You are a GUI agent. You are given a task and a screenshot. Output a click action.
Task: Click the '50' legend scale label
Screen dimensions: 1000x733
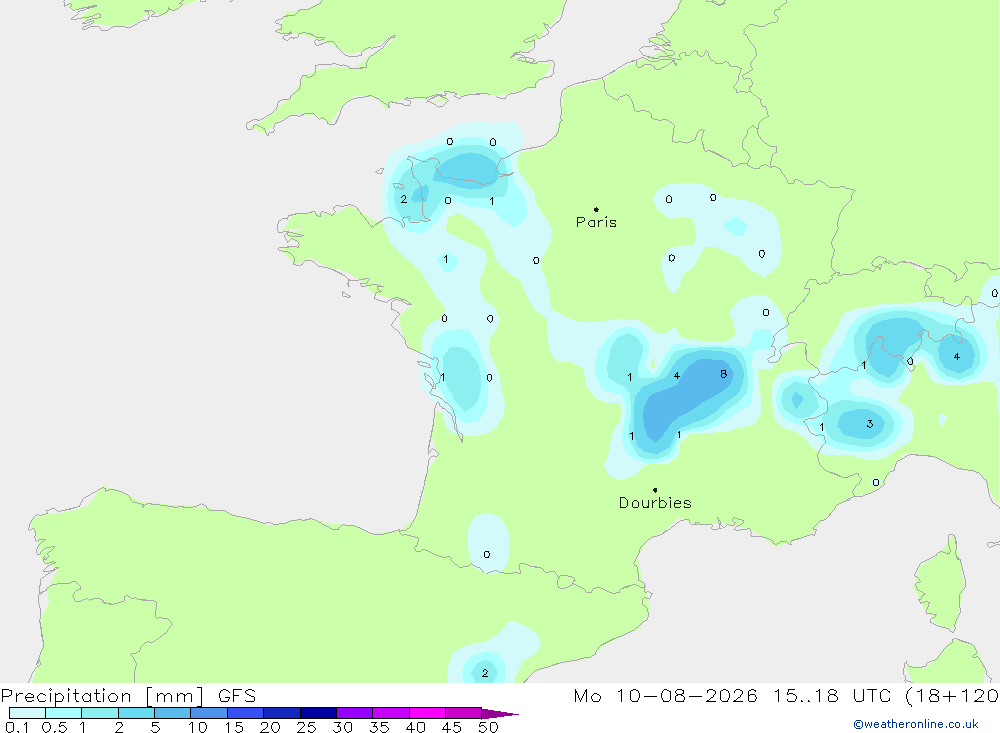[488, 727]
